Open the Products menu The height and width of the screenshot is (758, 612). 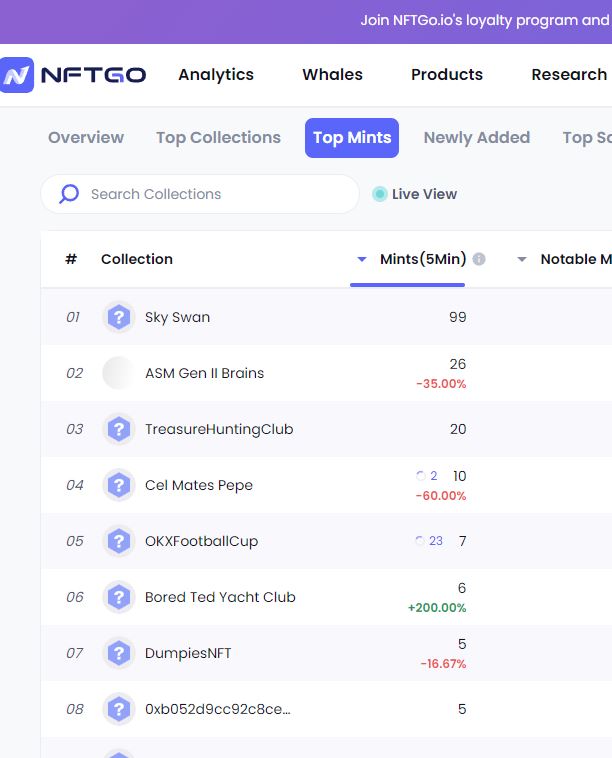447,74
